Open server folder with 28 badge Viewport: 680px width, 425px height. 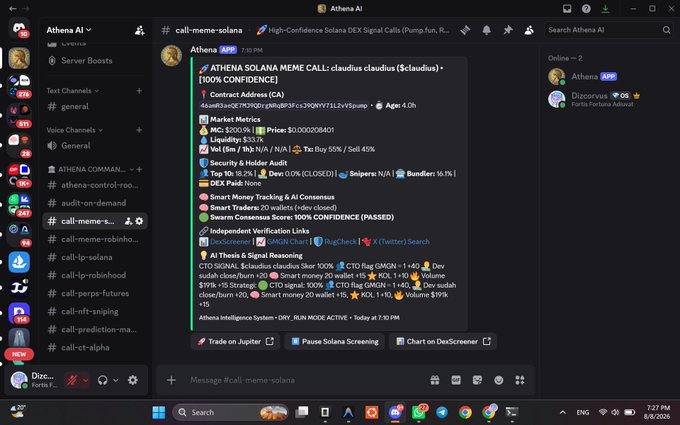pos(19,145)
